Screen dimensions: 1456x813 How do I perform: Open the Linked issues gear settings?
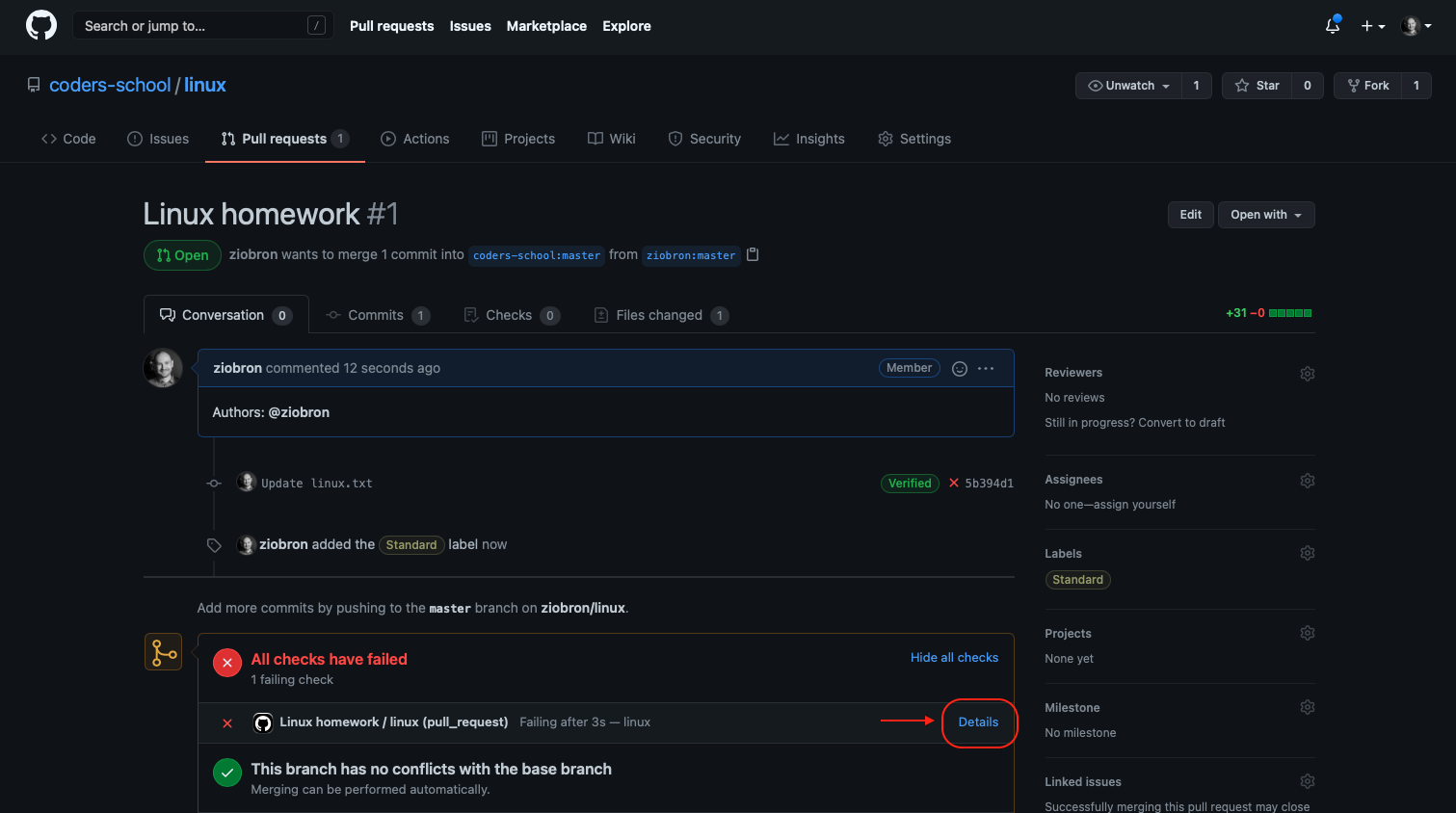[x=1308, y=781]
